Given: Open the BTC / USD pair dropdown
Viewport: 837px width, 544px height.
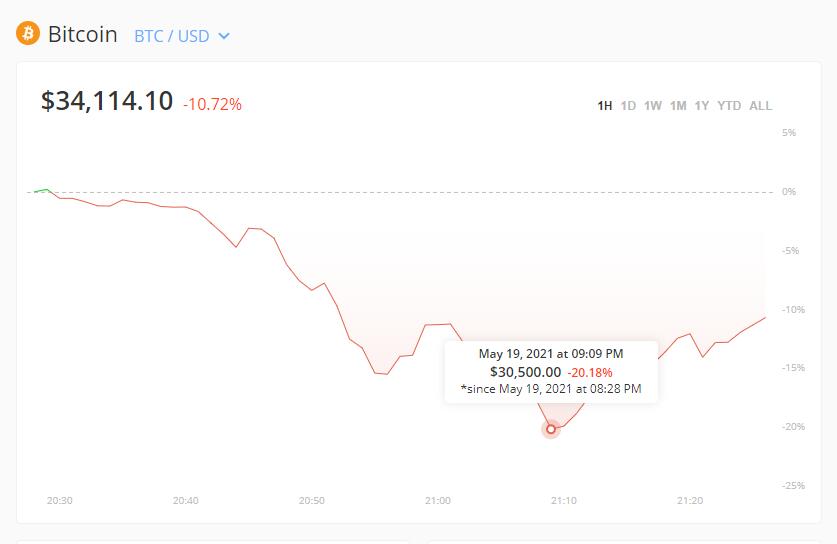Looking at the screenshot, I should coord(182,36).
